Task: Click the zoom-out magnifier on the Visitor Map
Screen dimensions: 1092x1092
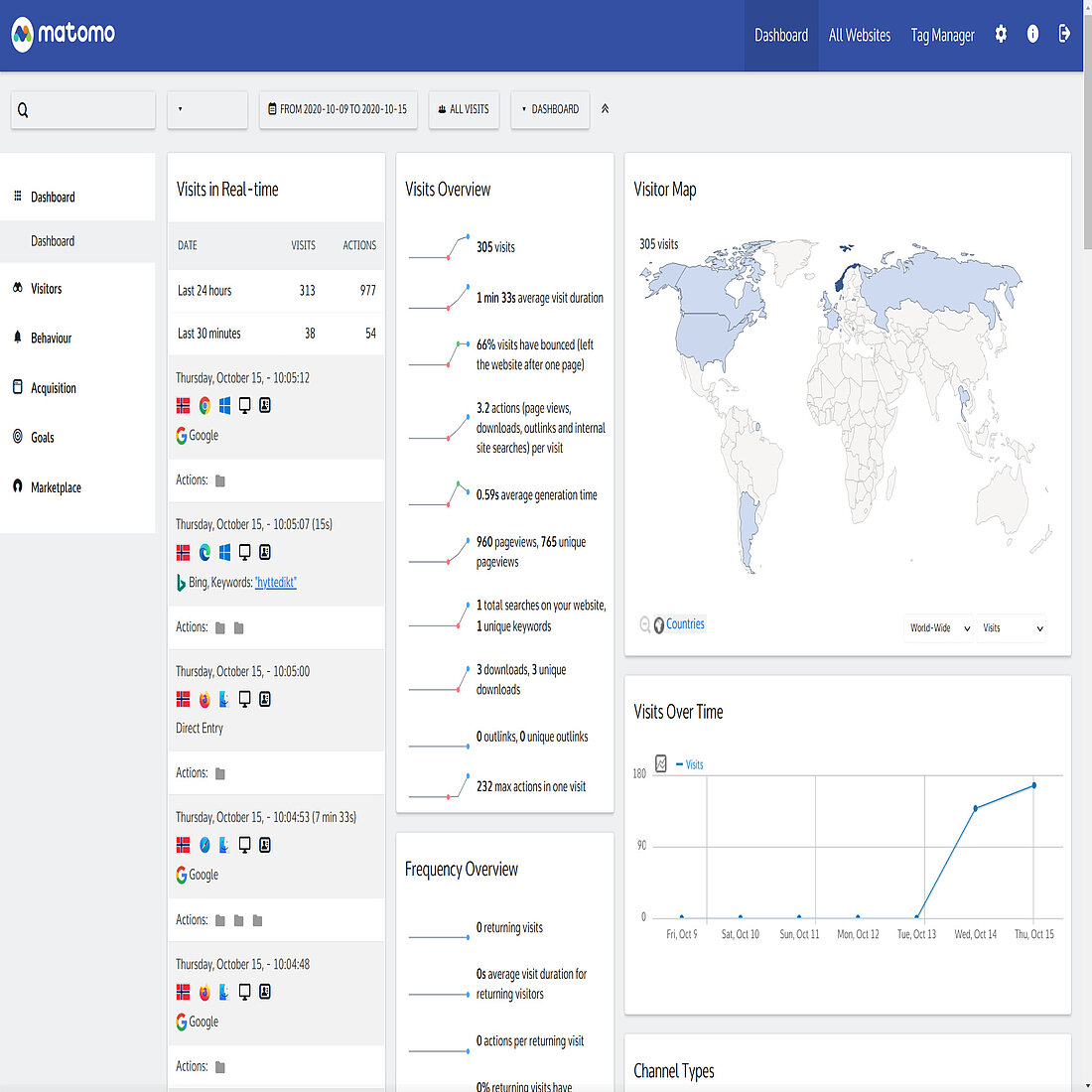Action: 645,624
